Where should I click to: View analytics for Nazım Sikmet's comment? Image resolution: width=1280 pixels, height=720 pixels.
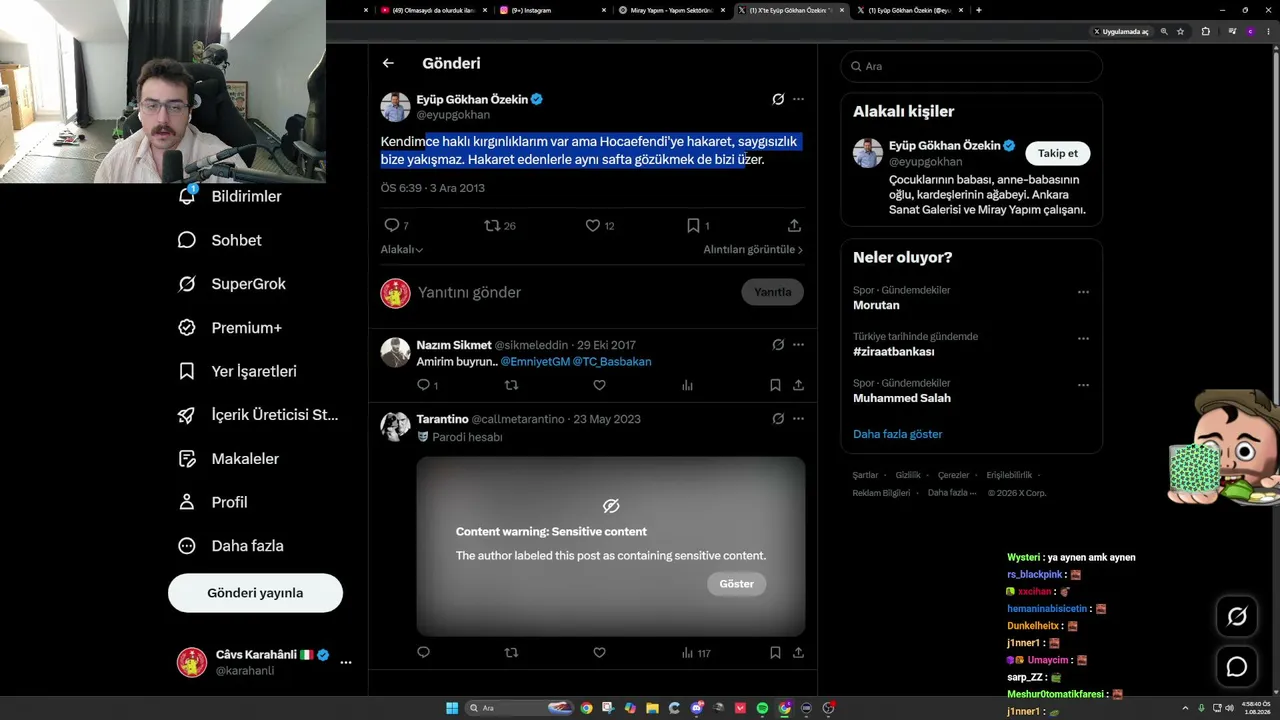[687, 385]
